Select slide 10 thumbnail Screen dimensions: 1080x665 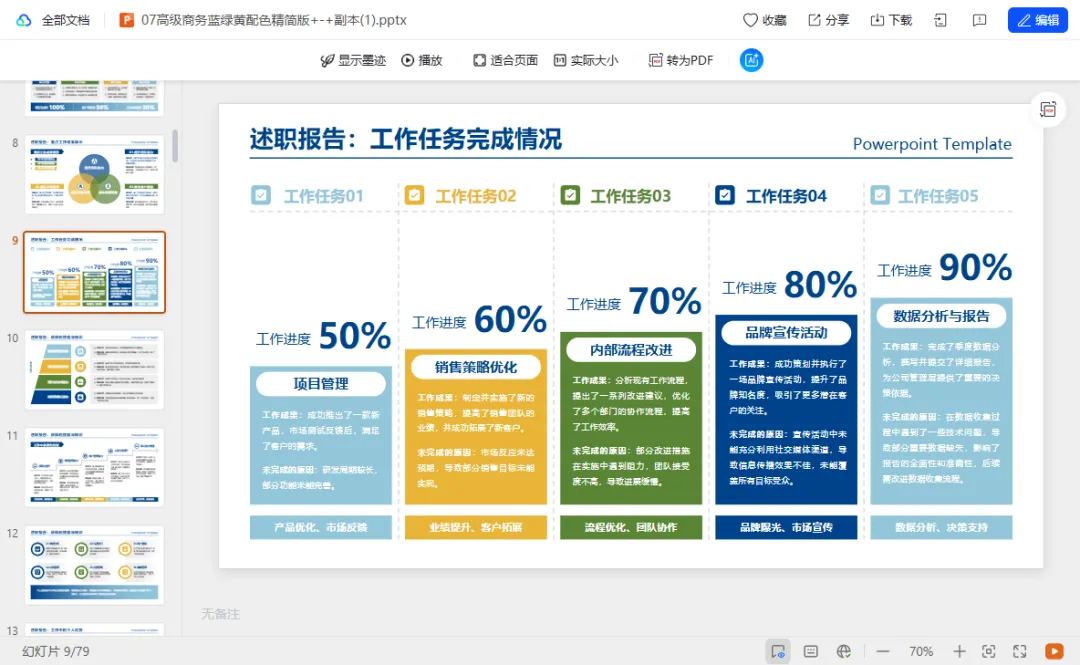tap(95, 370)
